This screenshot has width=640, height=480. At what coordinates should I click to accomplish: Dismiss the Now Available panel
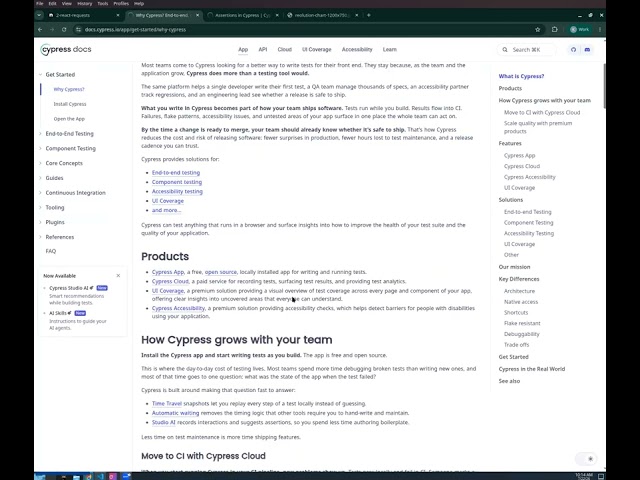tap(118, 276)
